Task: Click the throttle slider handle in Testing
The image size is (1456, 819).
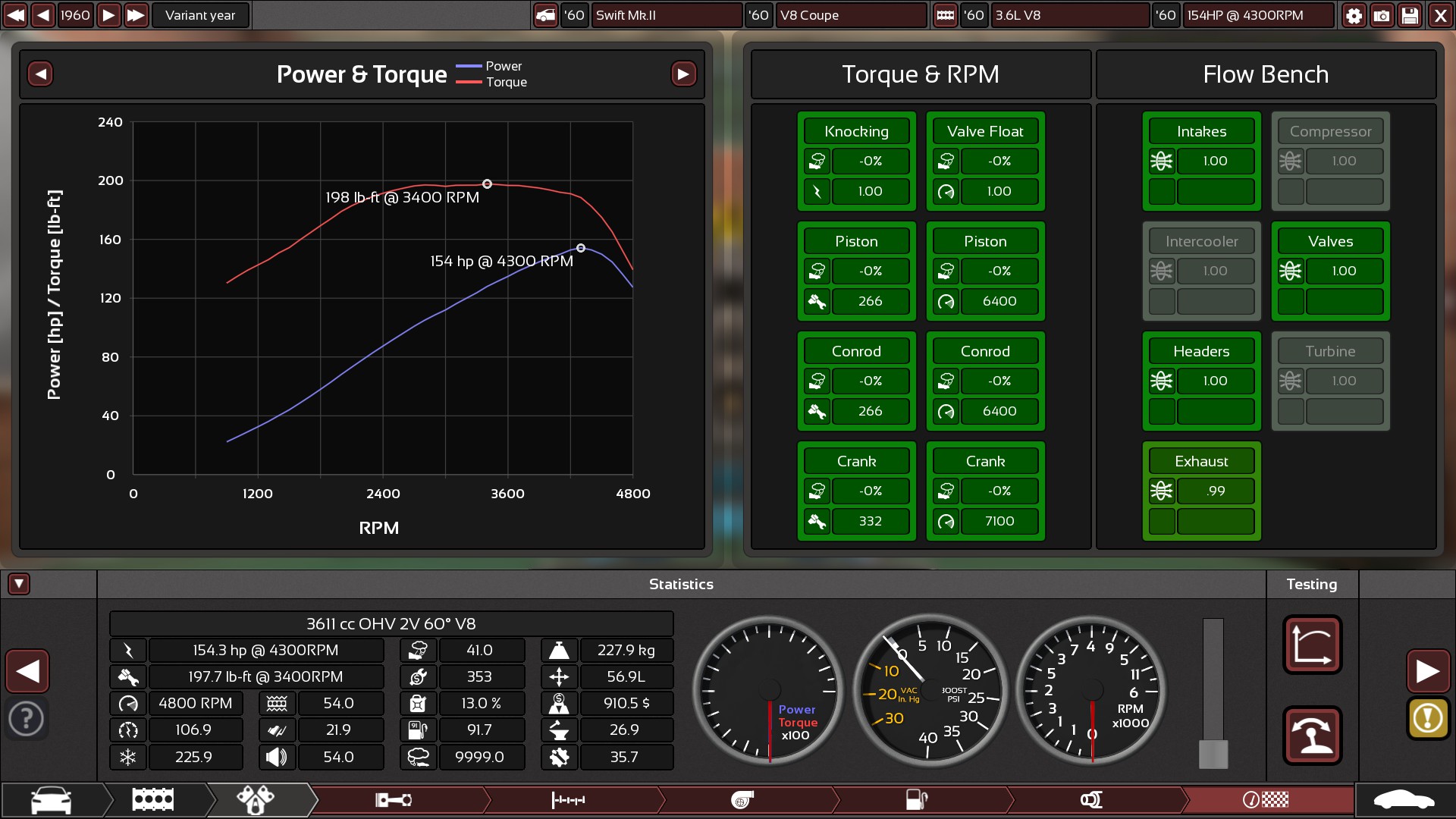Action: 1213,754
